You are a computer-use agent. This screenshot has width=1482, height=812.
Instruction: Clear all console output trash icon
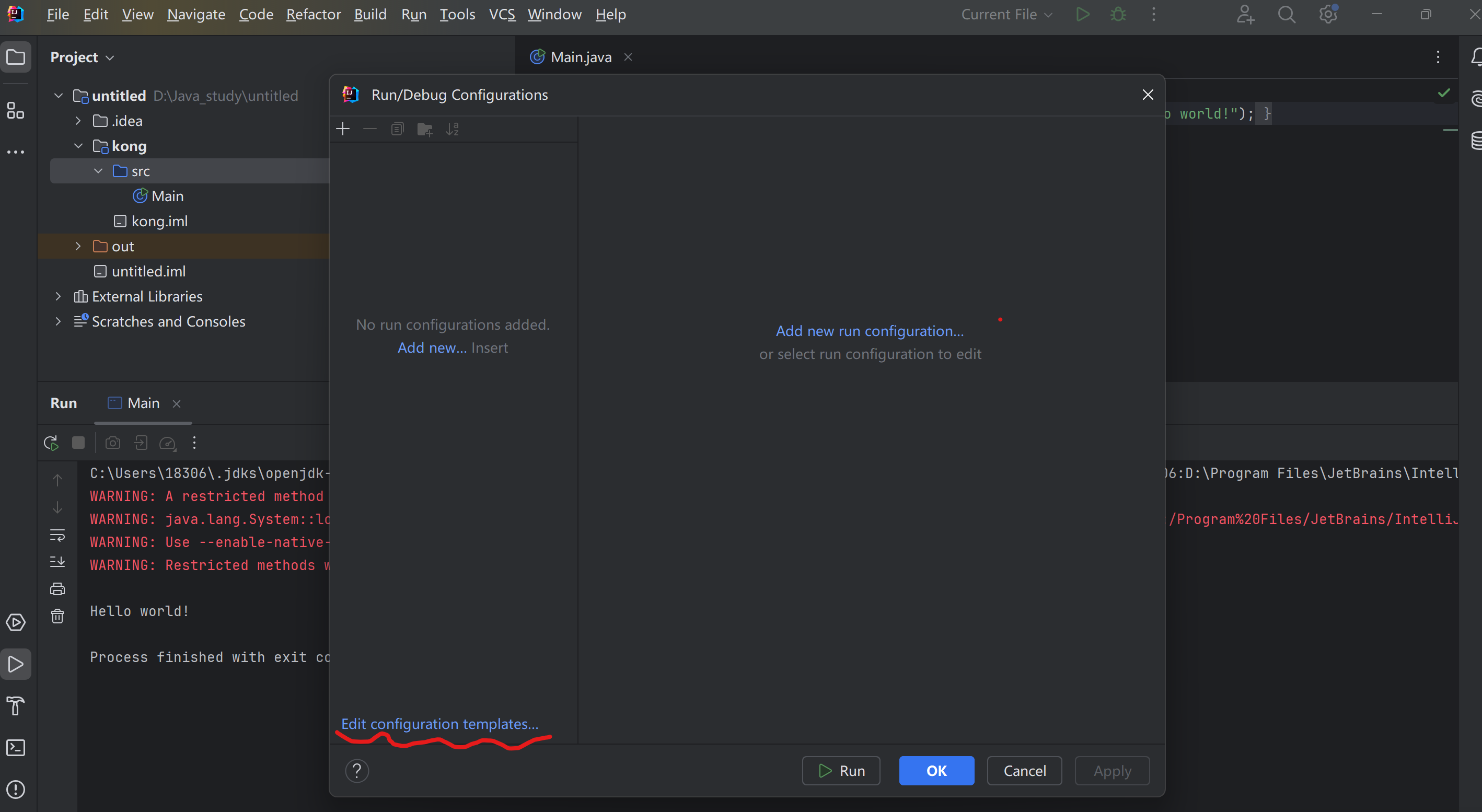[x=57, y=617]
